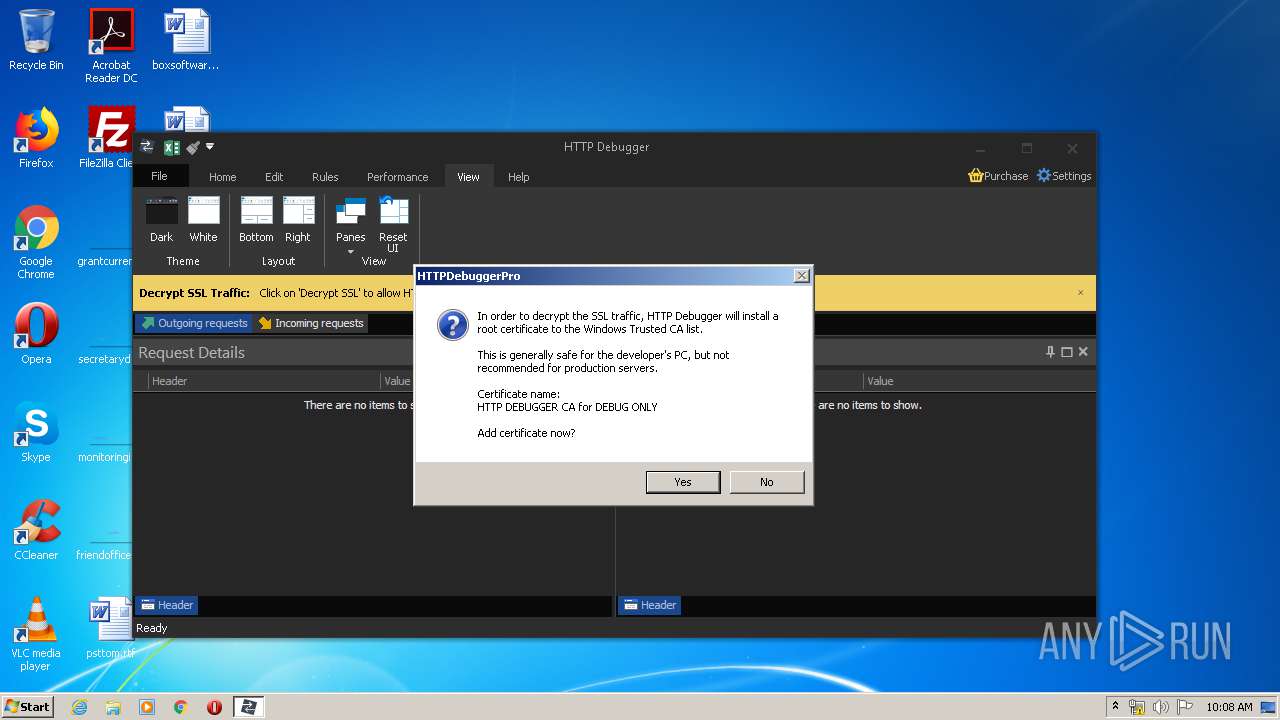Open Windows Explorer folder on taskbar
Viewport: 1280px width, 720px height.
(x=113, y=707)
